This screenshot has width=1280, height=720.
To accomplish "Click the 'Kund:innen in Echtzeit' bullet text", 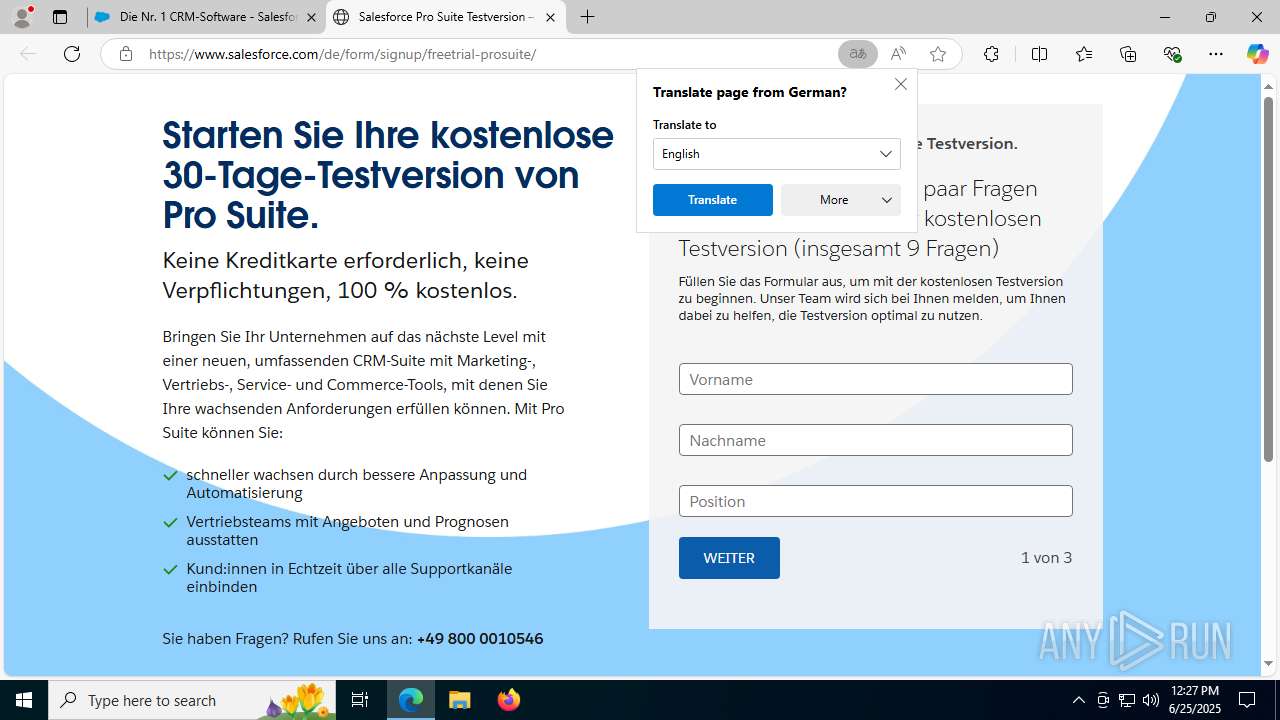I will coord(349,578).
